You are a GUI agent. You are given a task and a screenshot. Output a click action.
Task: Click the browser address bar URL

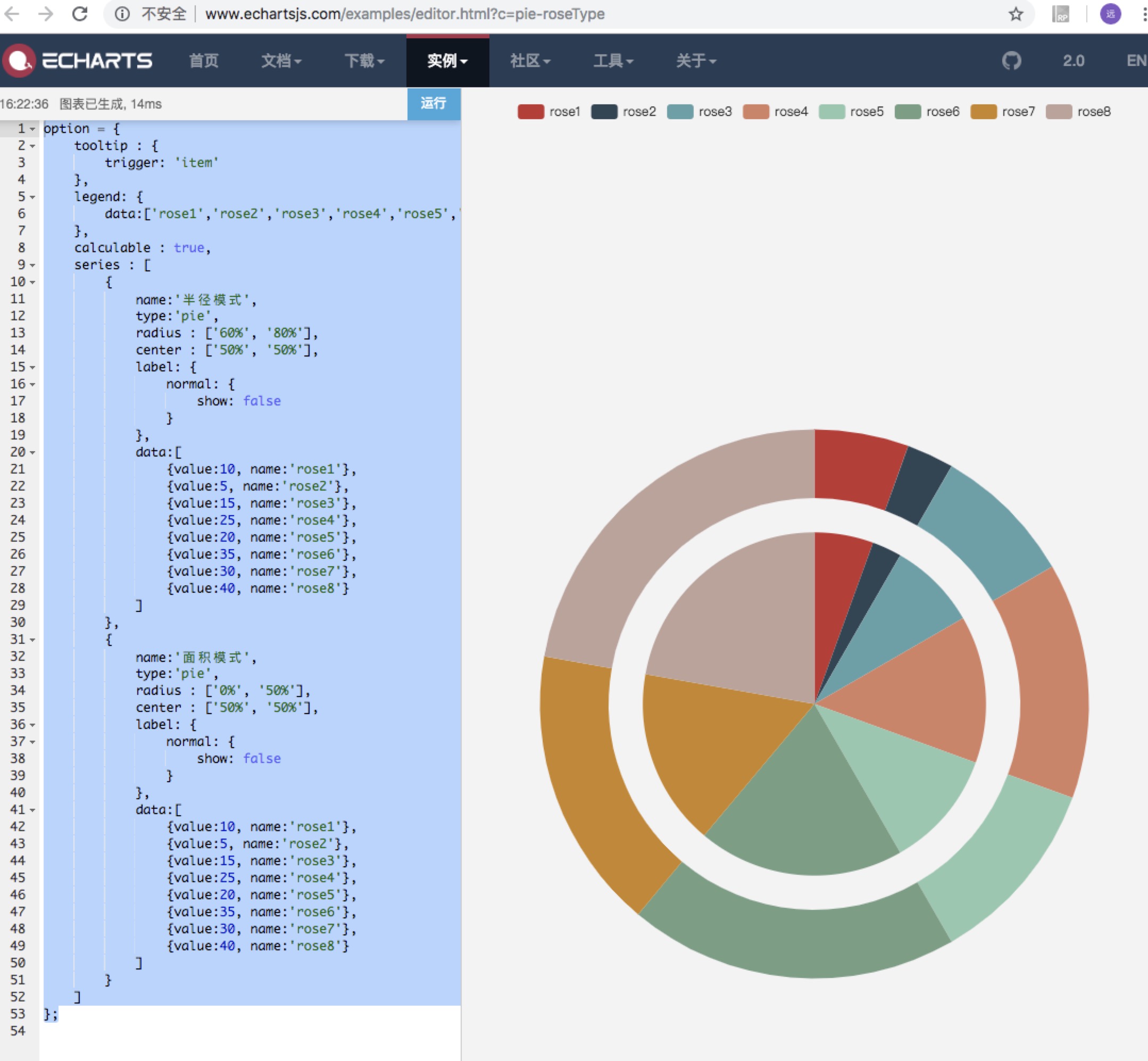(402, 14)
